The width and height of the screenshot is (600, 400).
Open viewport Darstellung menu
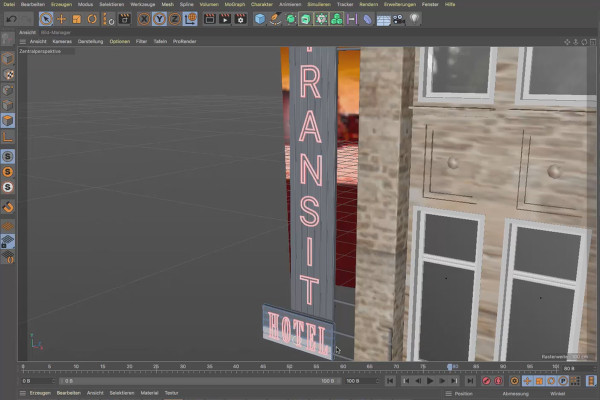[x=90, y=41]
